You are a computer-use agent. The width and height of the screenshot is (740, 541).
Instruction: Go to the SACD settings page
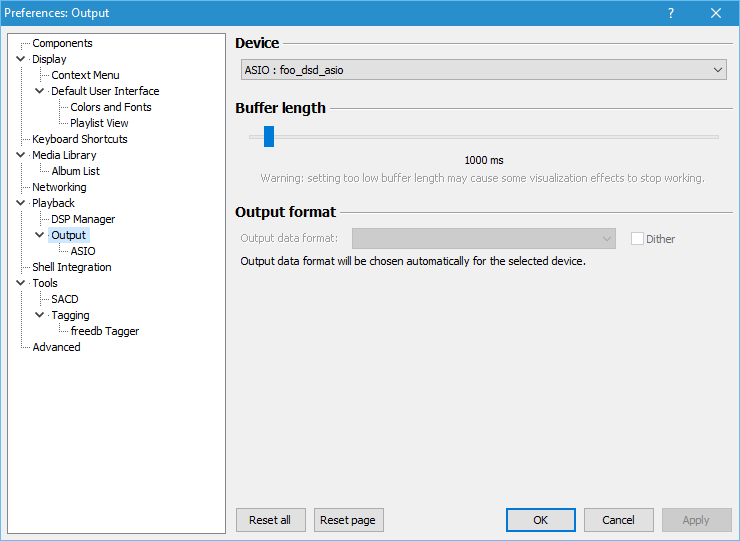click(65, 299)
